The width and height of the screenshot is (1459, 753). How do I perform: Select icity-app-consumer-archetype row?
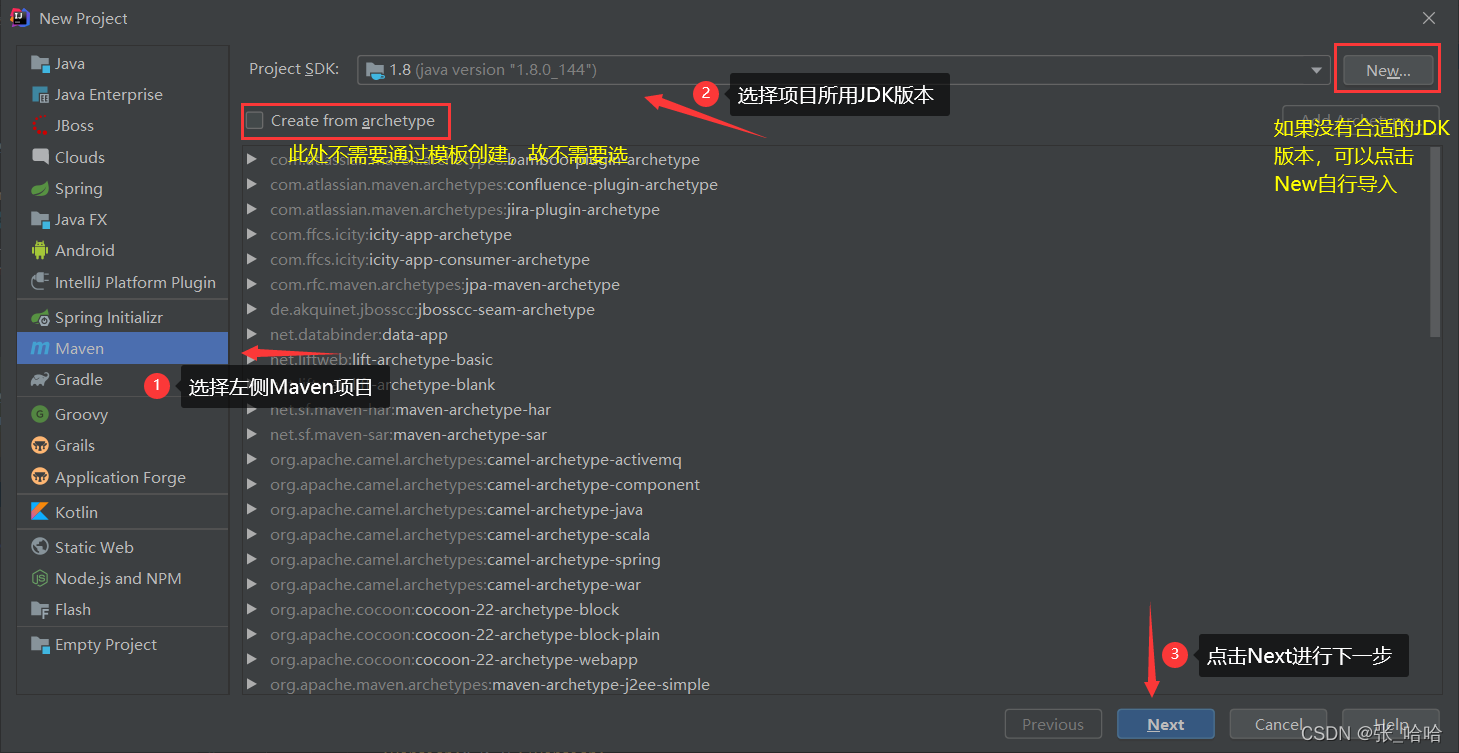[x=838, y=260]
